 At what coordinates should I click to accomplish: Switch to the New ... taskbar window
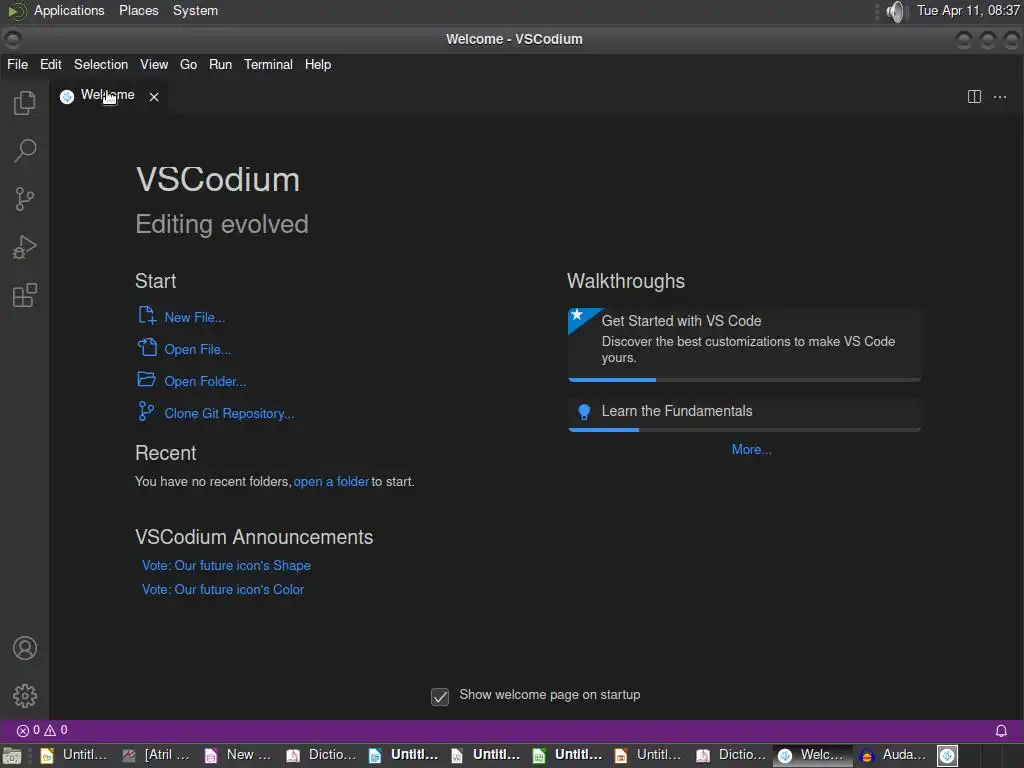[x=240, y=756]
